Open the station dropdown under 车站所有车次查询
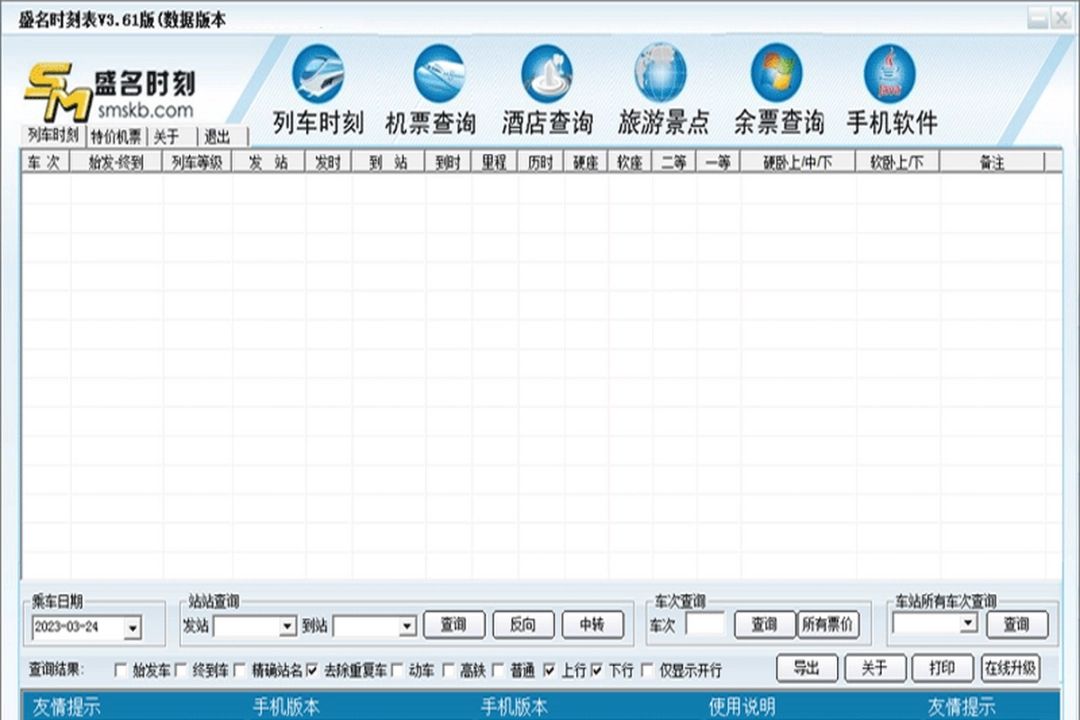This screenshot has height=720, width=1080. tap(967, 625)
